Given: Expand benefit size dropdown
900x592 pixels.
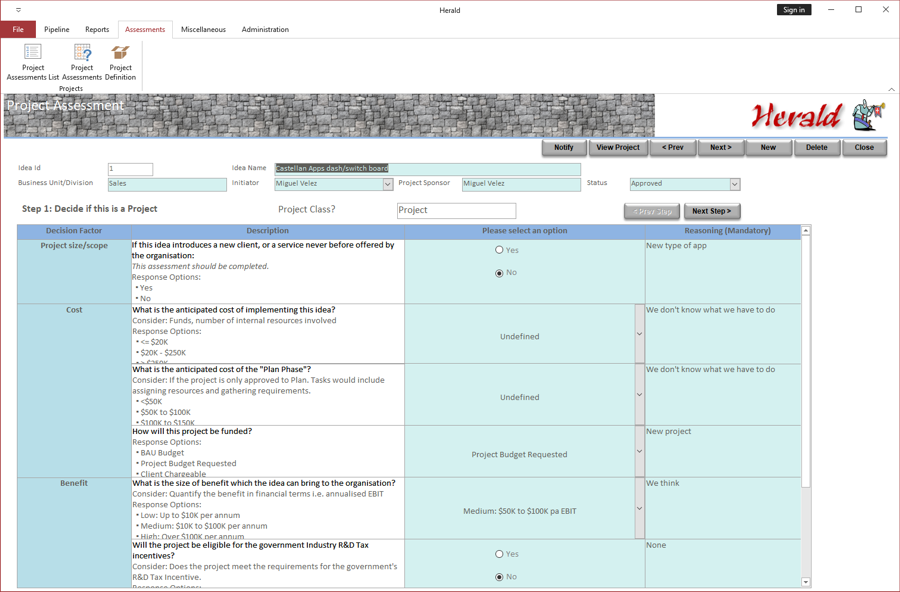Looking at the screenshot, I should tap(639, 508).
